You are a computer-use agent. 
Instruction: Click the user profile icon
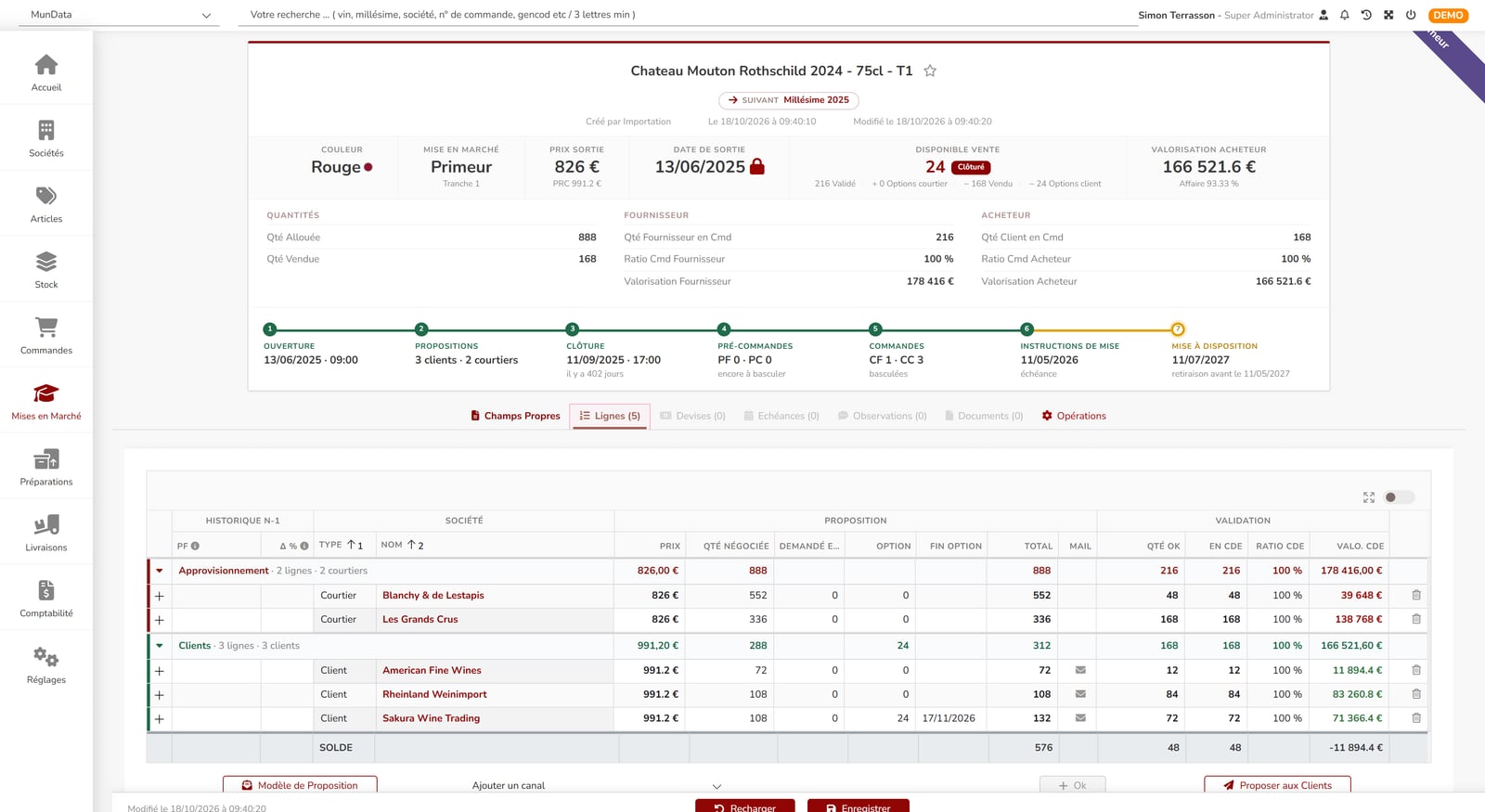click(1324, 15)
